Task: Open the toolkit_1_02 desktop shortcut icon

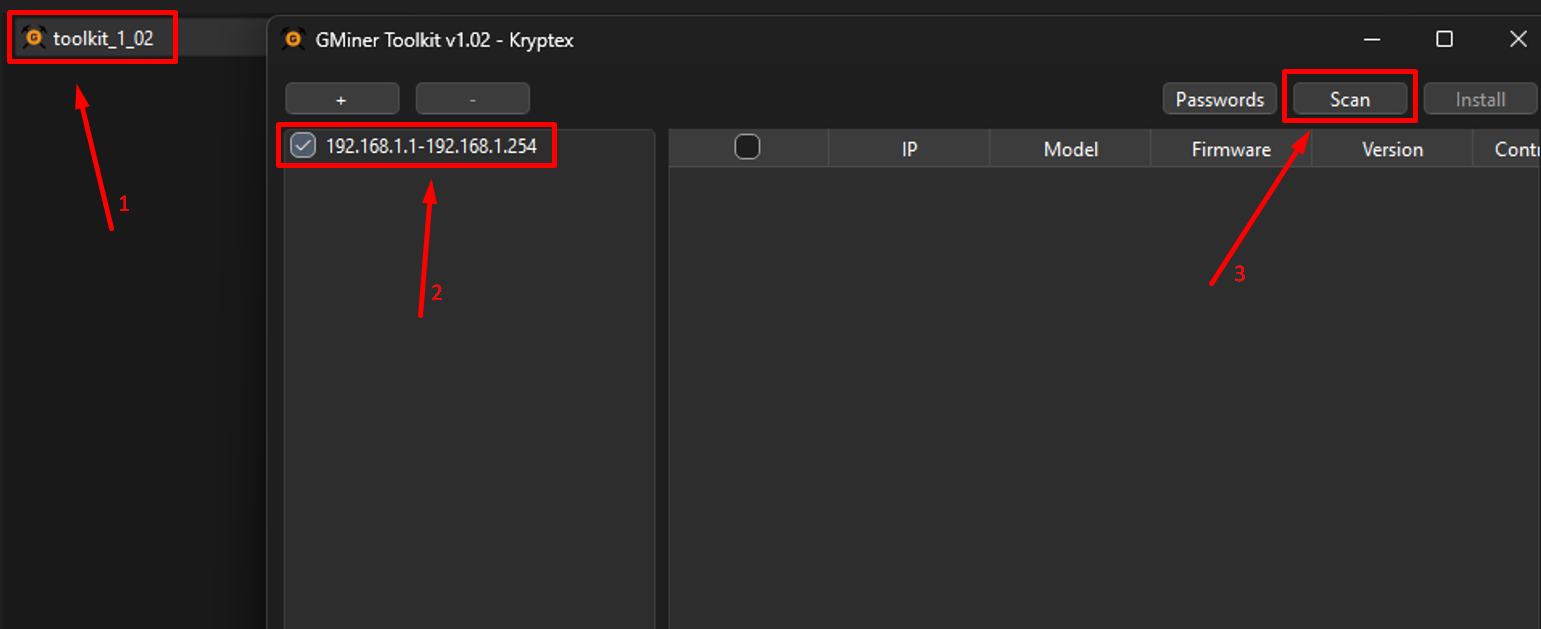Action: [34, 38]
